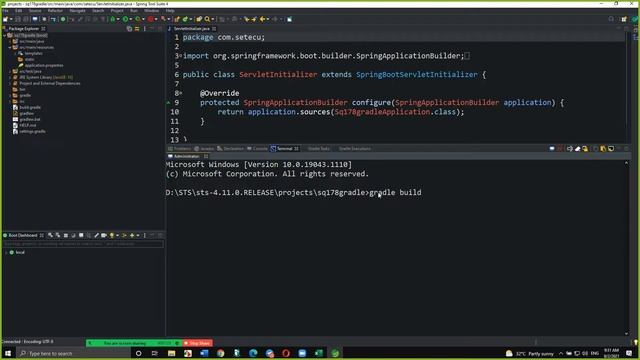The width and height of the screenshot is (640, 360).
Task: Click the red Stop/Relaunch toolbar icon
Action: (151, 19)
